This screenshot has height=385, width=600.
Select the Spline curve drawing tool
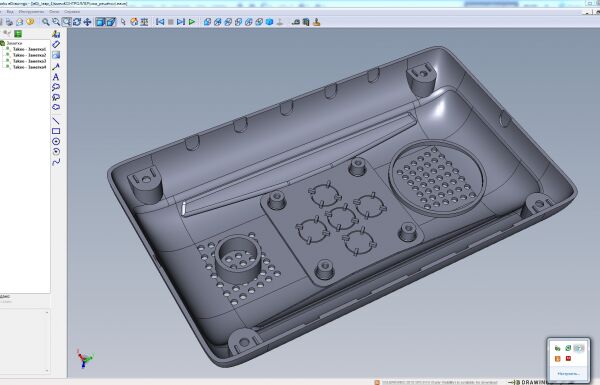pos(56,162)
